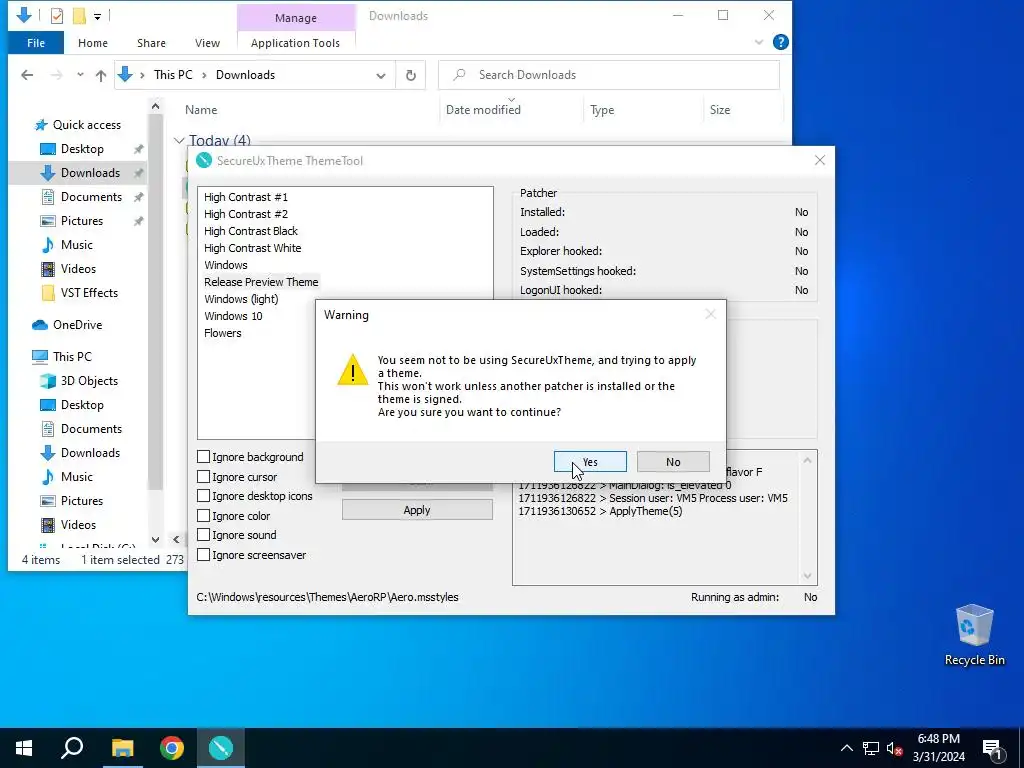Open recent locations dropdown arrow

80,75
